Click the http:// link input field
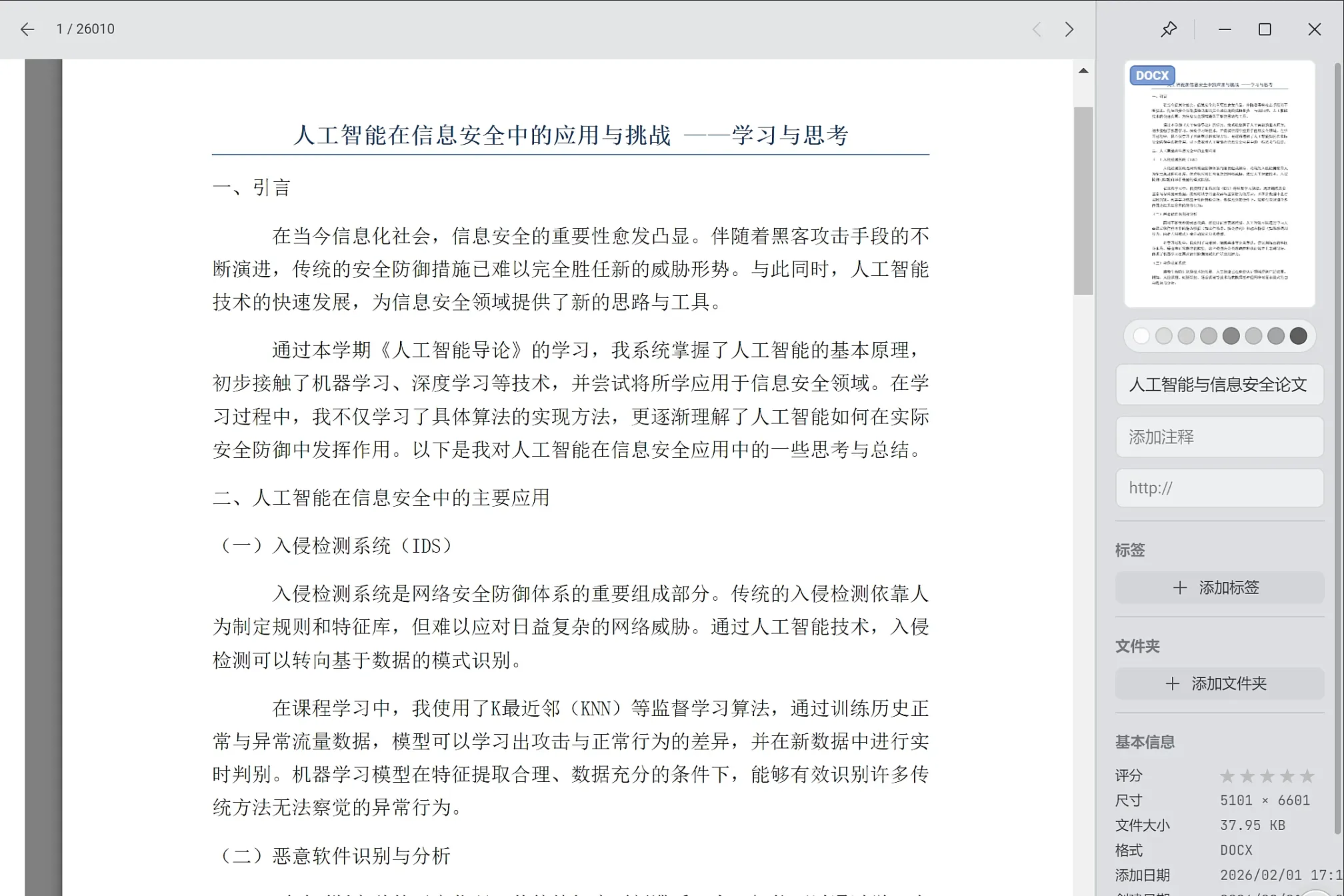This screenshot has width=1344, height=896. click(1219, 488)
